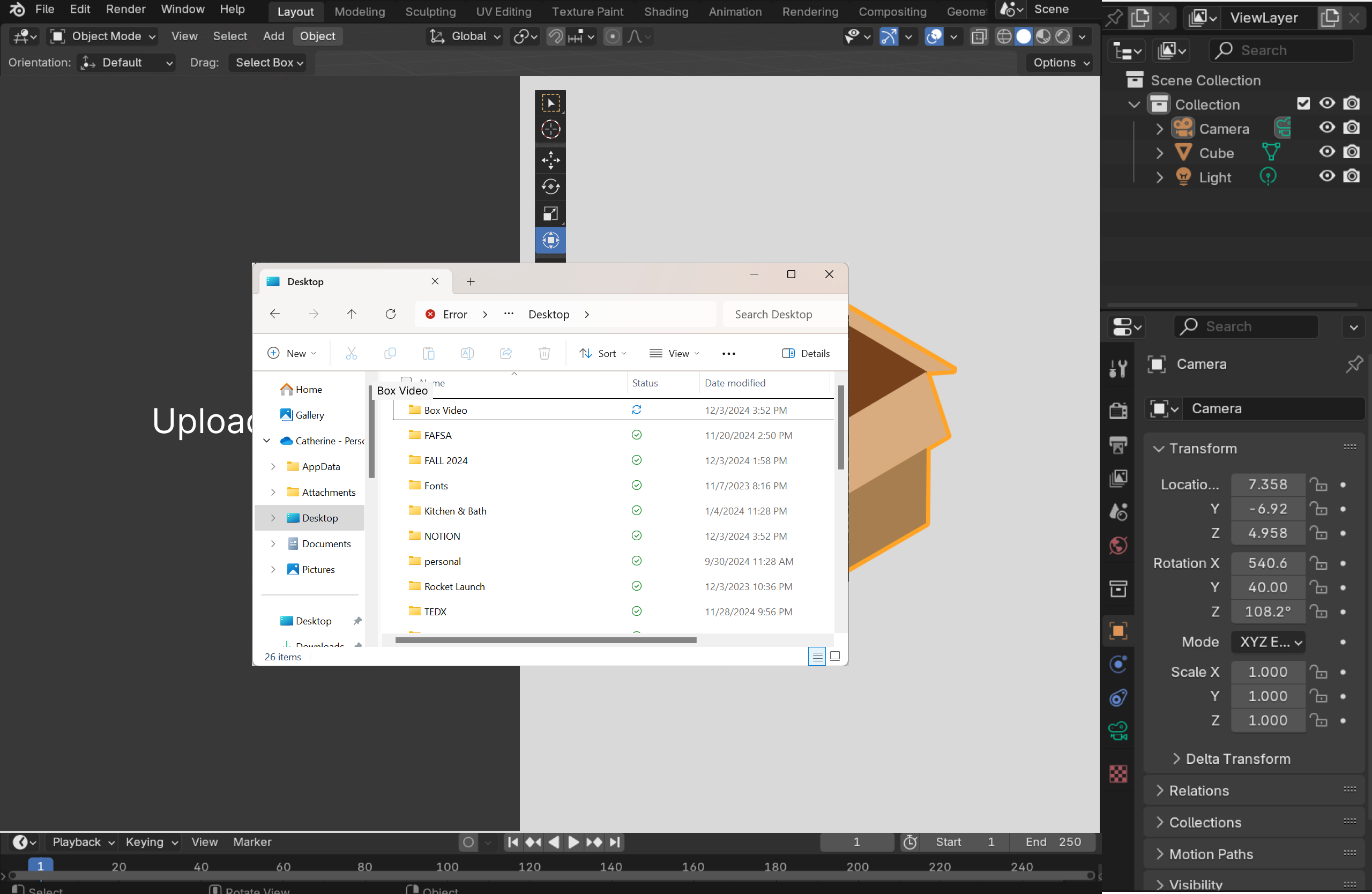Screen dimensions: 1372x894
Task: Click the Details button in File Explorer
Action: tap(806, 353)
